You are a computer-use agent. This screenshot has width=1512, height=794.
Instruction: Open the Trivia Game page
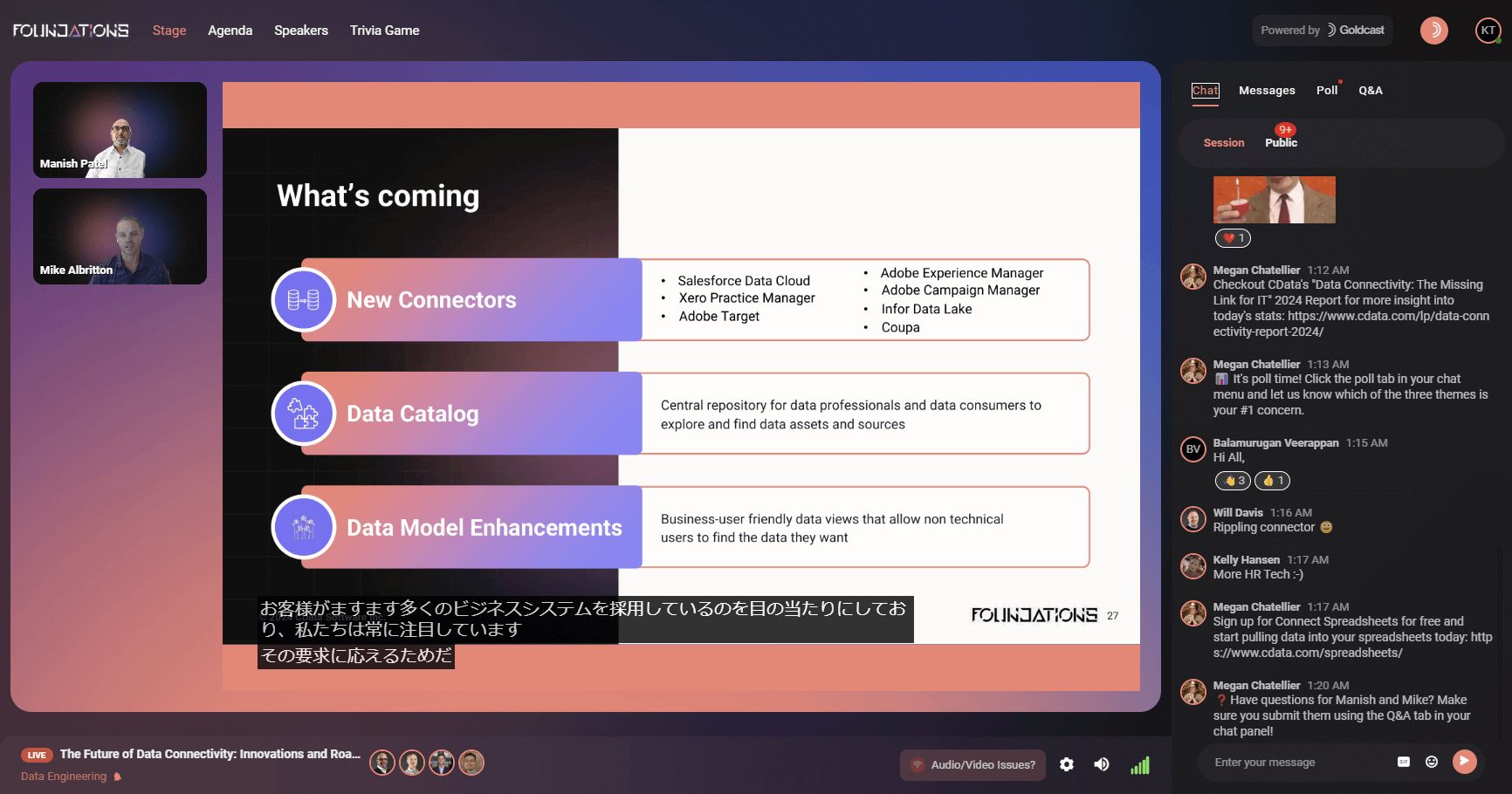pos(385,31)
